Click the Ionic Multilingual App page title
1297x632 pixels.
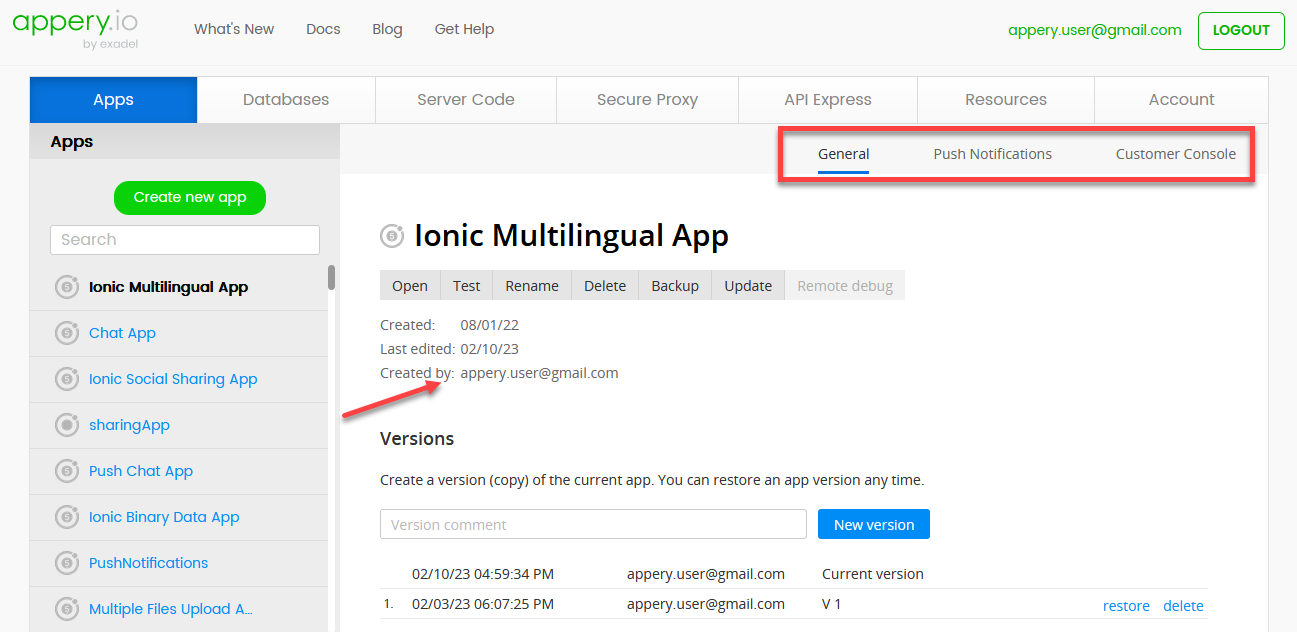tap(571, 236)
